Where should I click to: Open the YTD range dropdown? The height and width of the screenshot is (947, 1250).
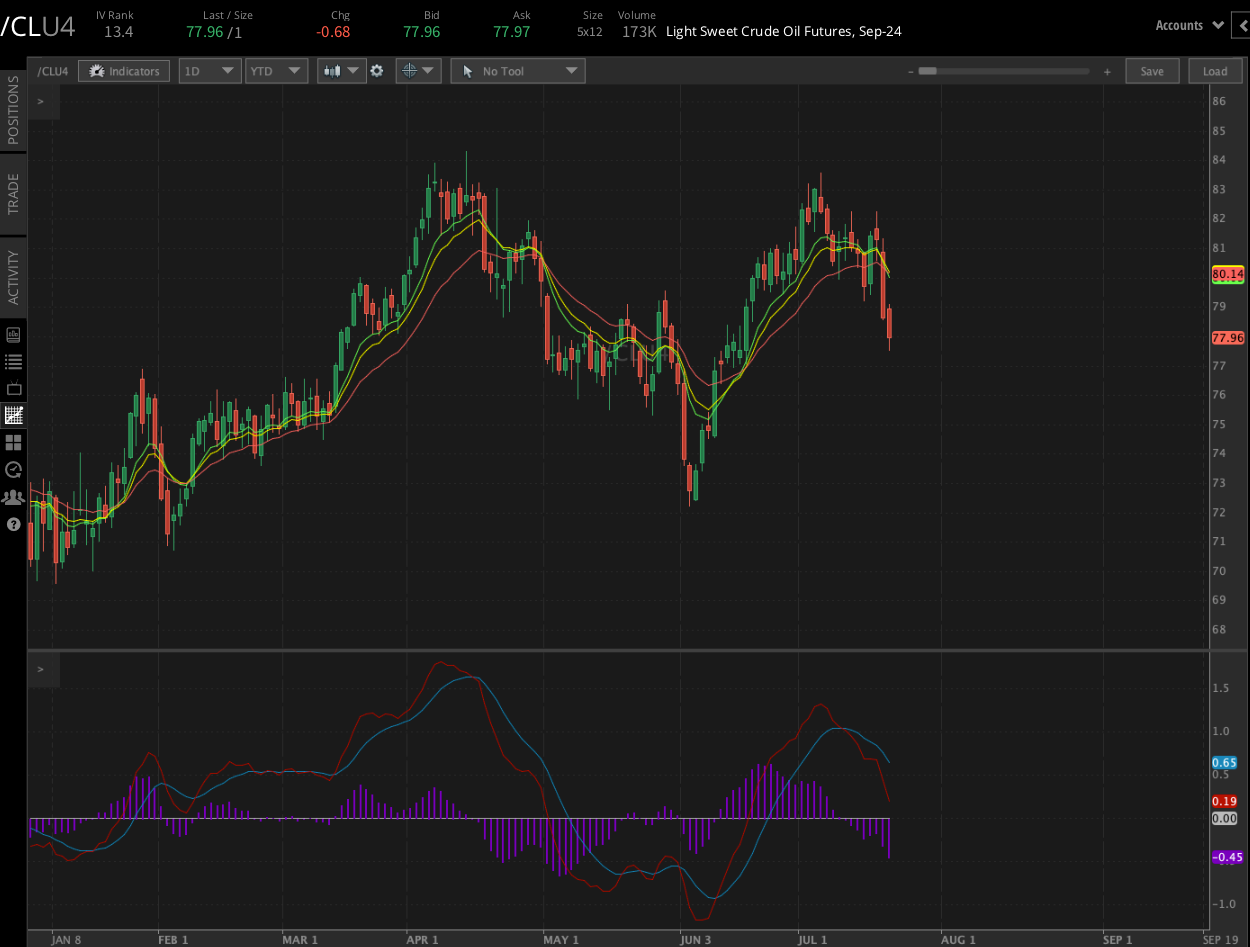(276, 70)
